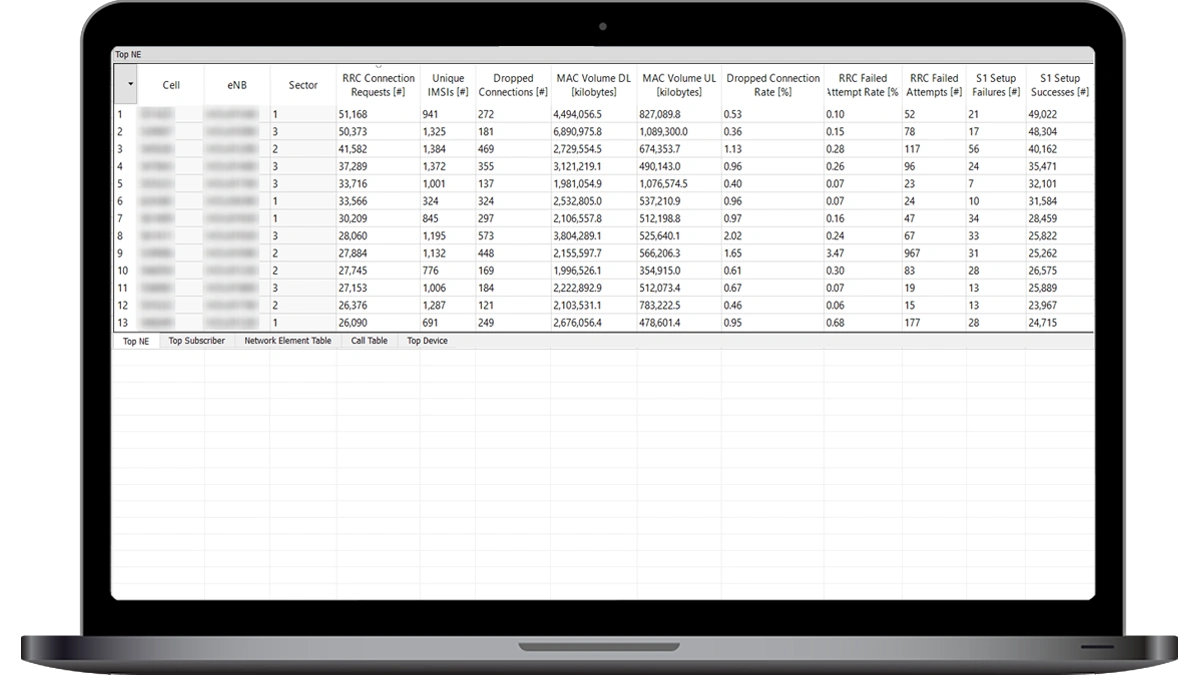Viewport: 1200px width, 675px height.
Task: Open the Network Element Table tab
Action: tap(288, 341)
